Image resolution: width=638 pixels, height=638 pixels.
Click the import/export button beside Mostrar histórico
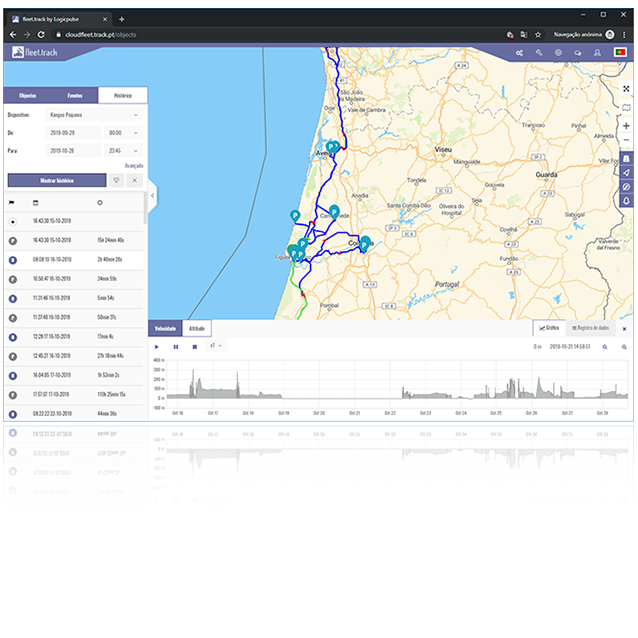tap(116, 181)
